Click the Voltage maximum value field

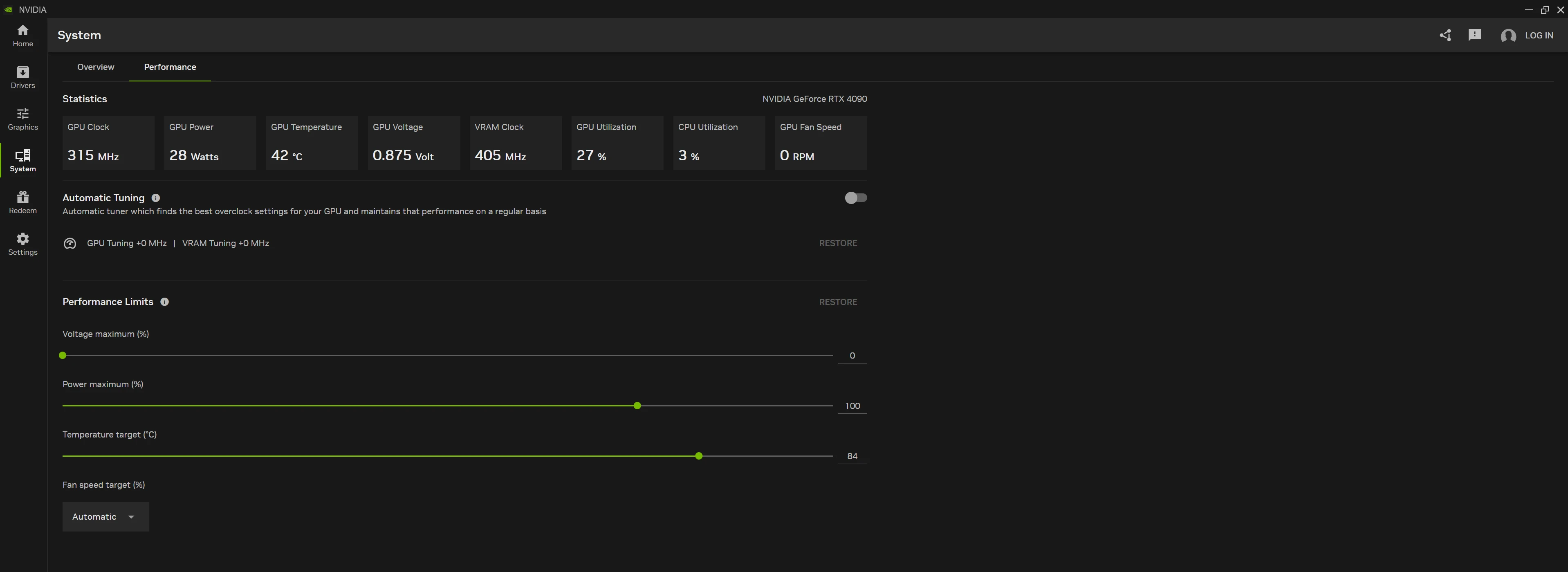(x=852, y=356)
